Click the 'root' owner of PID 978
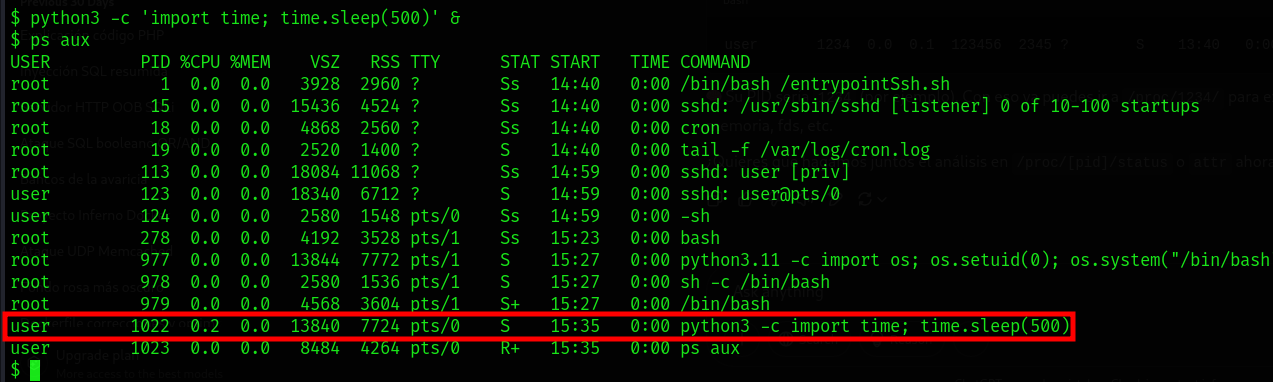The image size is (1273, 382). point(30,282)
